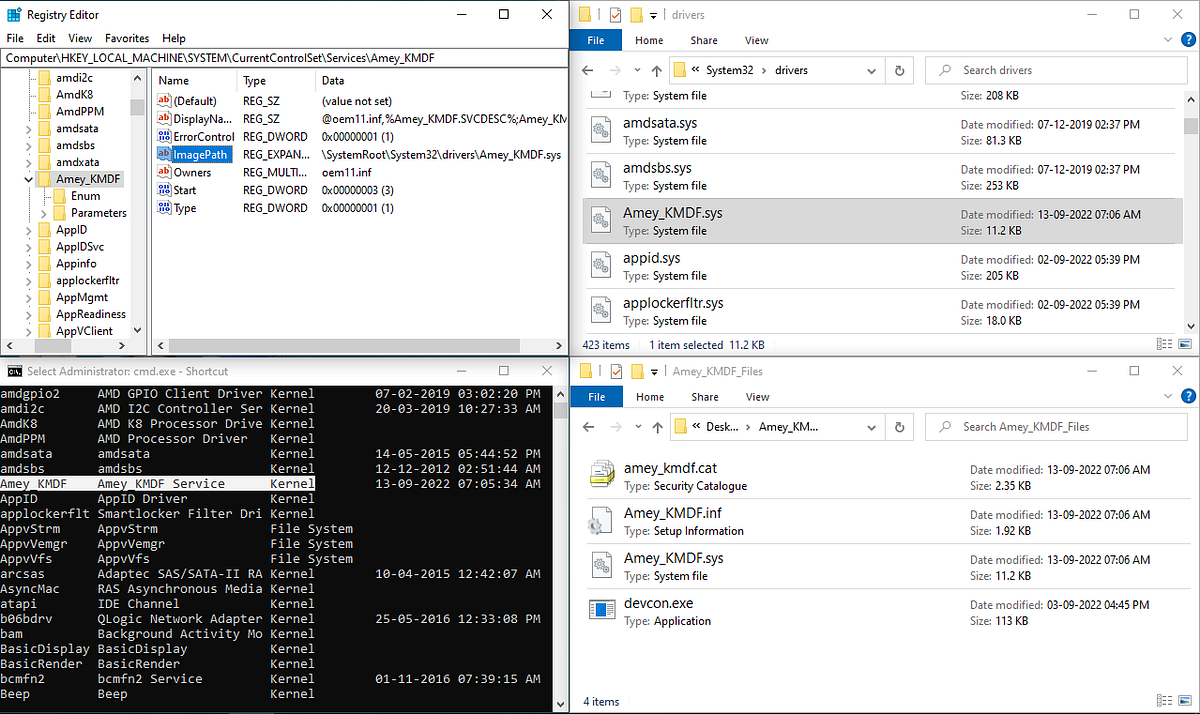
Task: Switch to the View tab in the drivers window
Action: (x=757, y=40)
